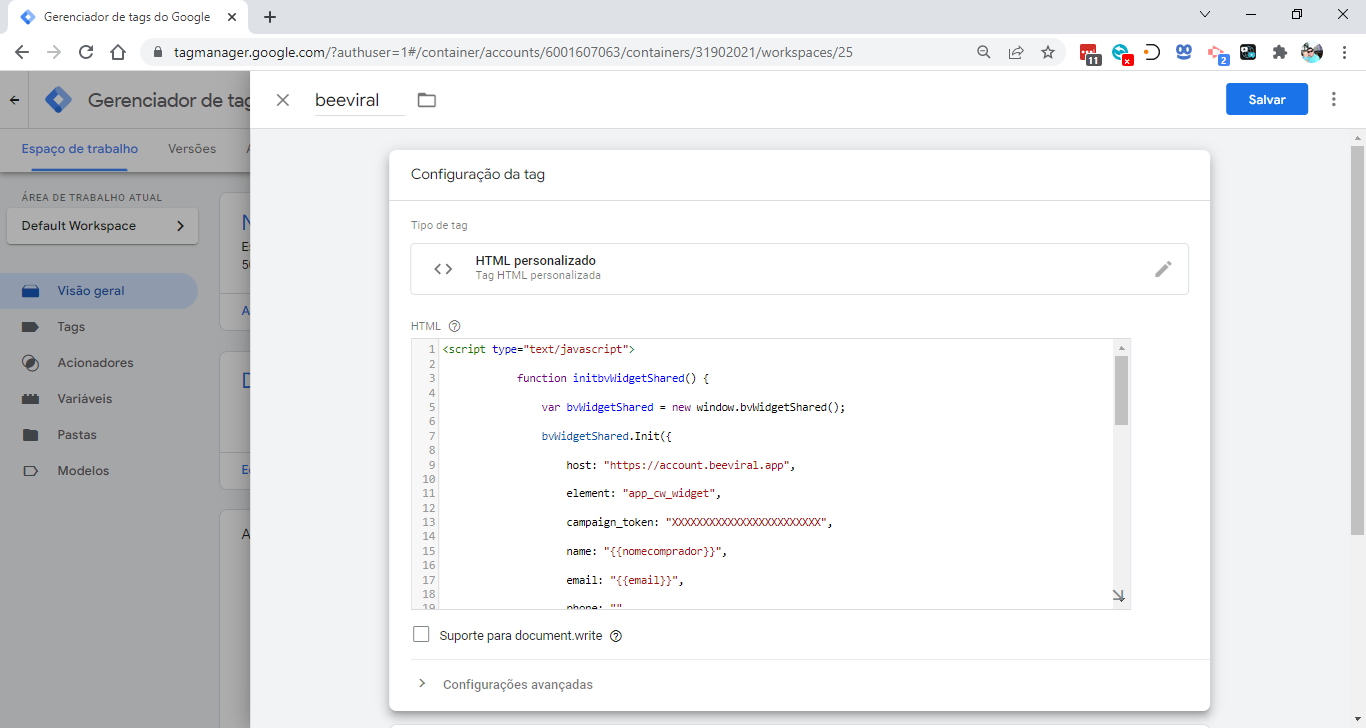The height and width of the screenshot is (728, 1366).
Task: Expand Configurações avançadas section
Action: tap(518, 685)
